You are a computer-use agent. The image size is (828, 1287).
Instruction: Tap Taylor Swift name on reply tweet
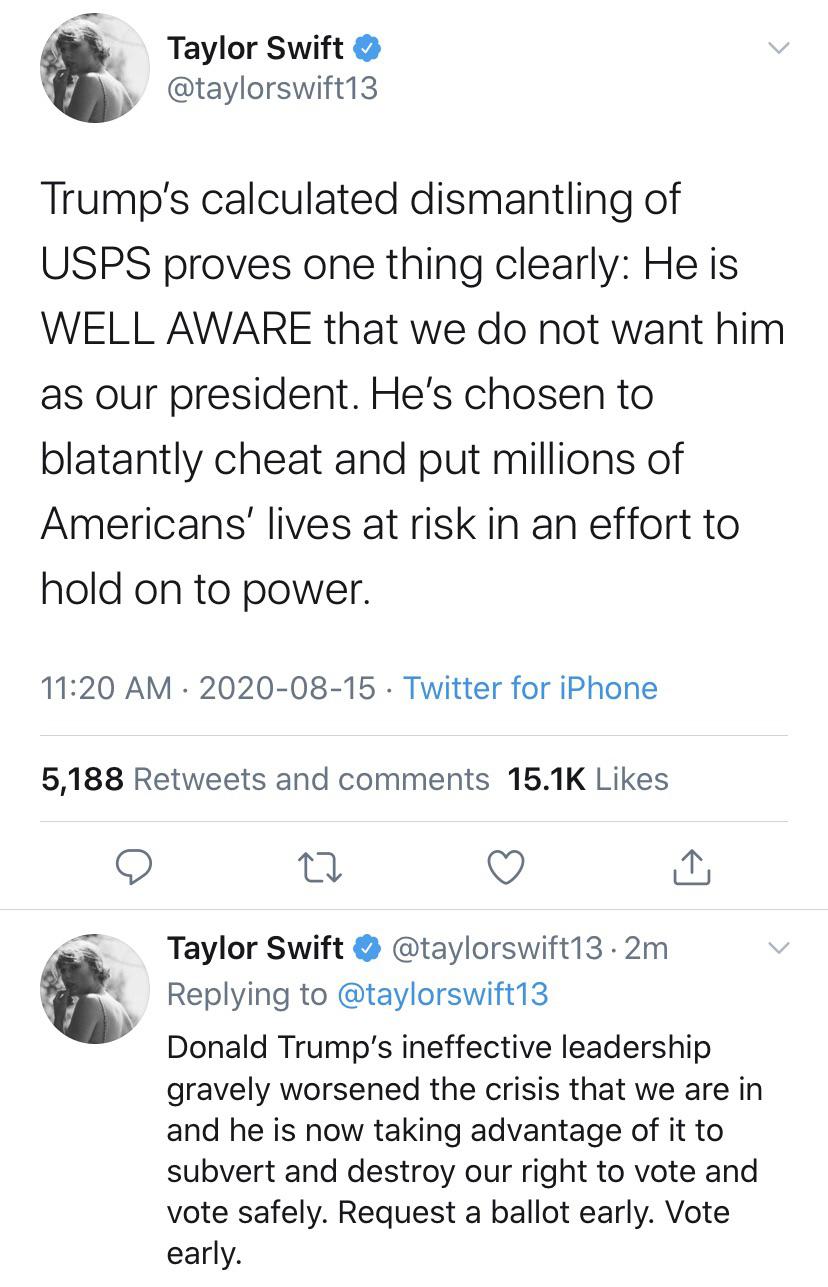pos(255,947)
